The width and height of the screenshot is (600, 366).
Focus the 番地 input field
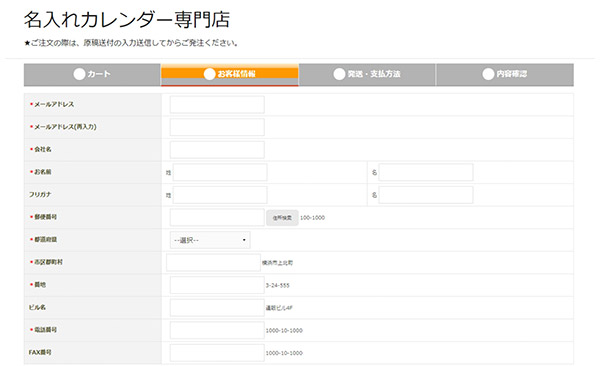click(217, 285)
